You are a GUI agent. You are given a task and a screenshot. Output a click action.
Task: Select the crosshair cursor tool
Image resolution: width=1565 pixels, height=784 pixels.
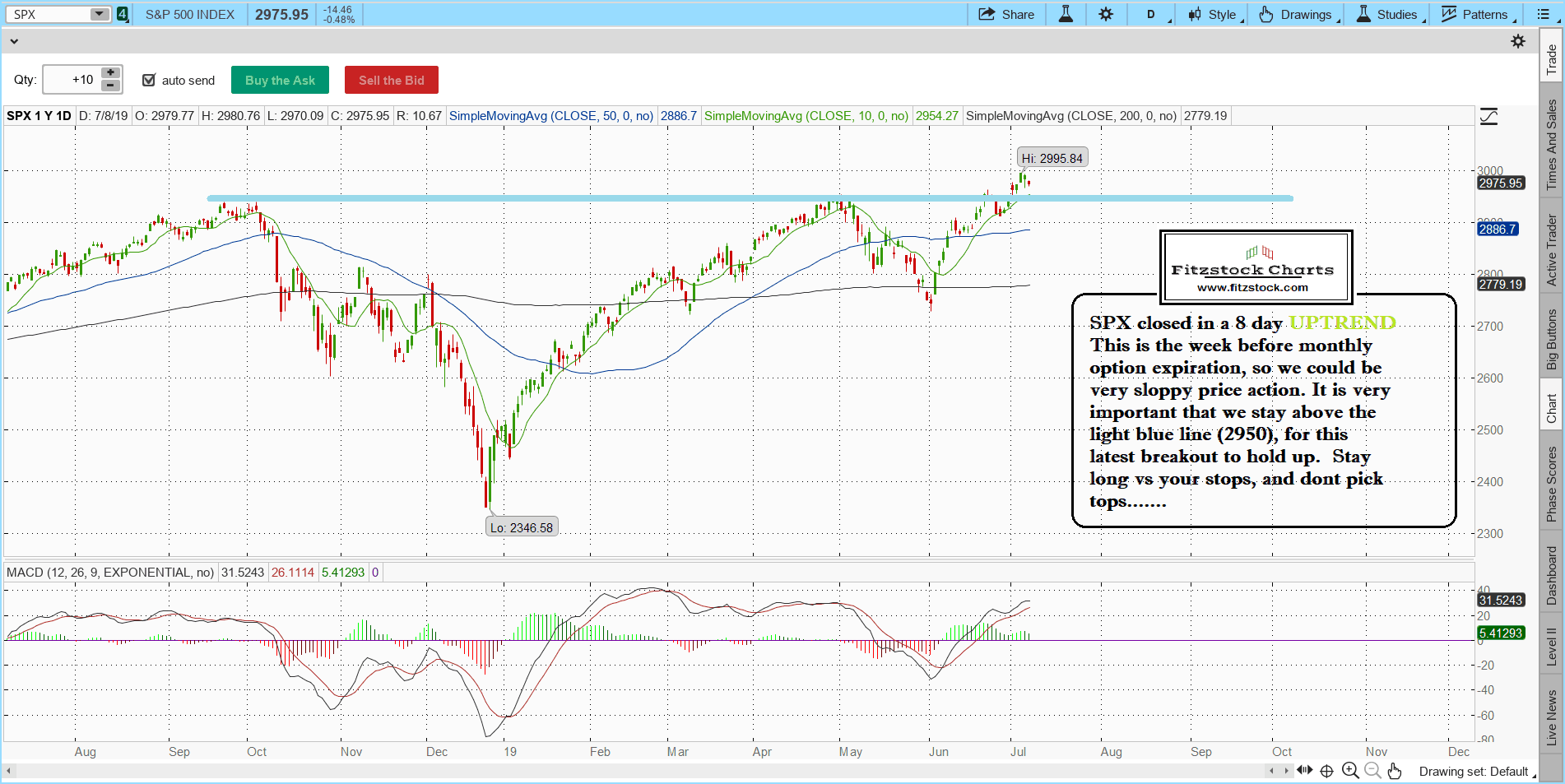[x=1326, y=771]
